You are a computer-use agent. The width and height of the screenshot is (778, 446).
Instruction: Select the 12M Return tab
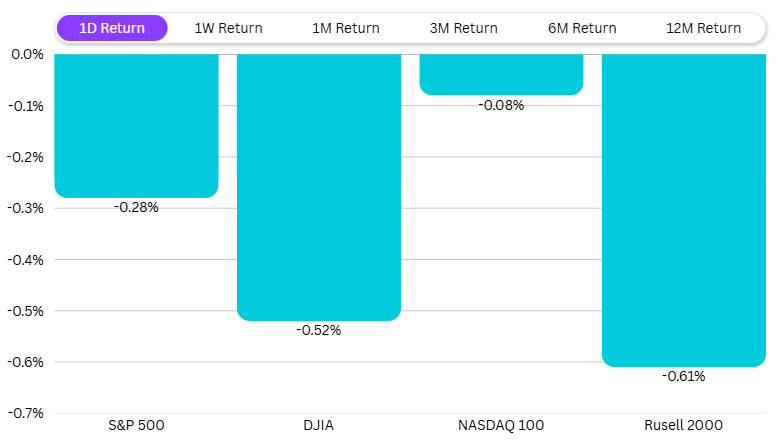point(703,28)
